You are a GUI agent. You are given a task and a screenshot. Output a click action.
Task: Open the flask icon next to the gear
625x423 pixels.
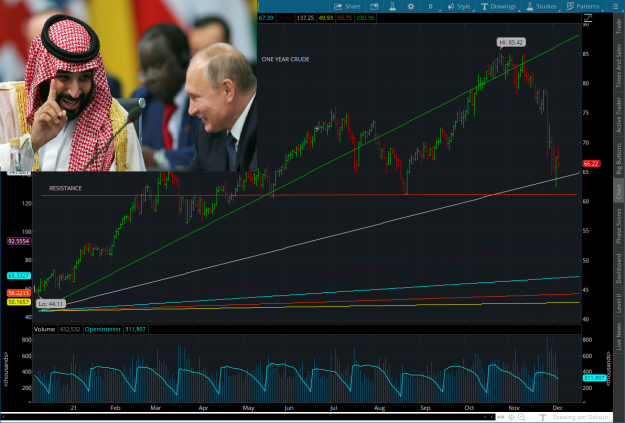point(393,6)
